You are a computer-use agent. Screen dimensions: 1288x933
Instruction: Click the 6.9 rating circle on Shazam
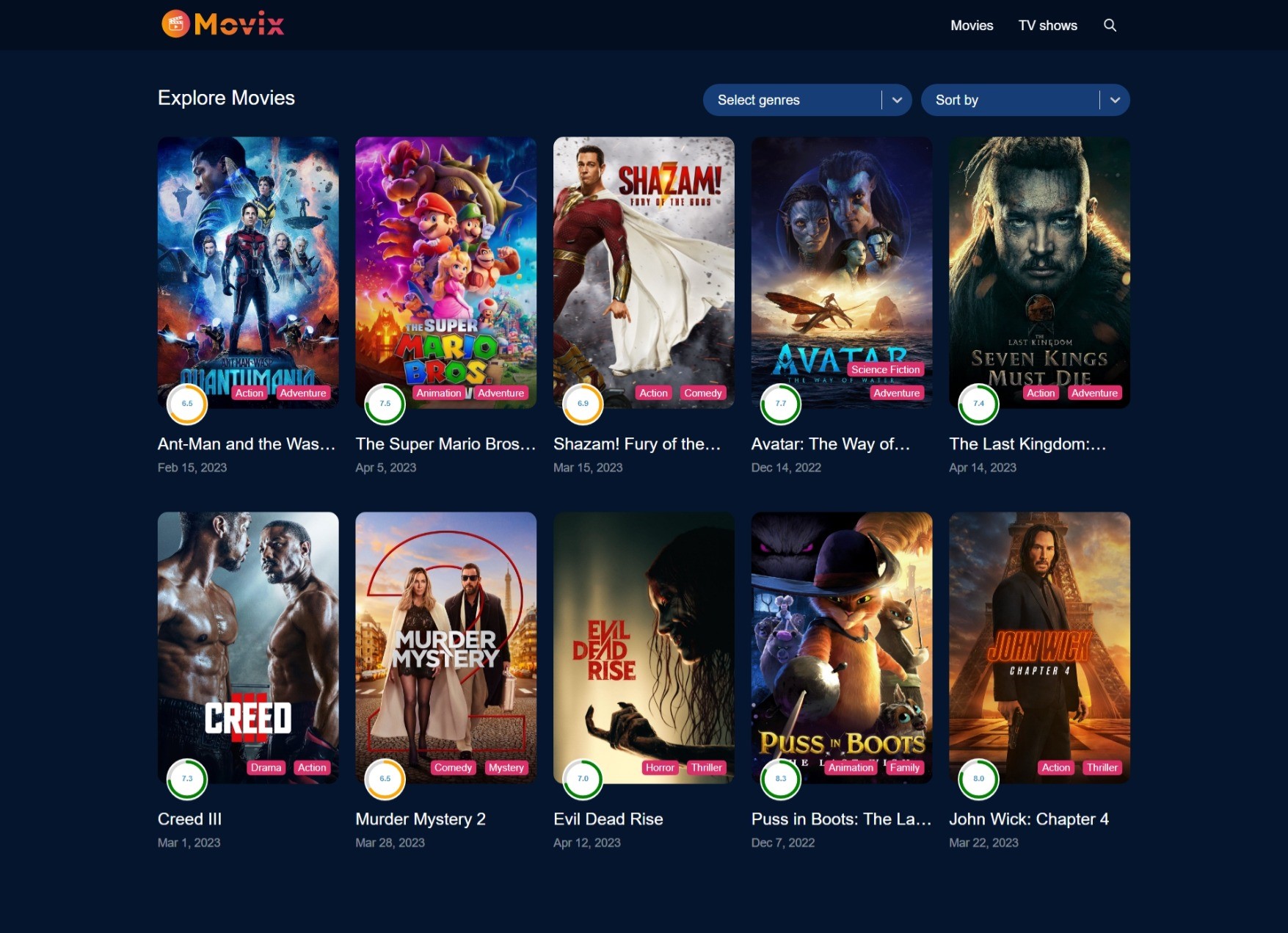583,404
